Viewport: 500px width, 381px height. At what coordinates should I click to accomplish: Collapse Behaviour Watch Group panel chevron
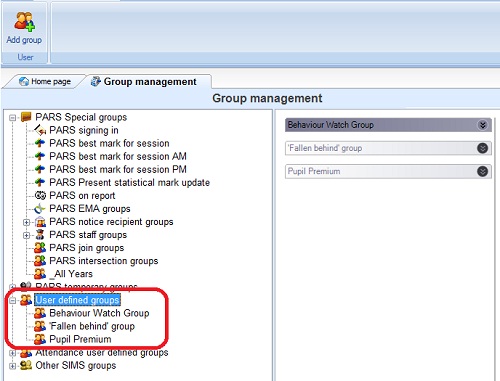[x=482, y=125]
